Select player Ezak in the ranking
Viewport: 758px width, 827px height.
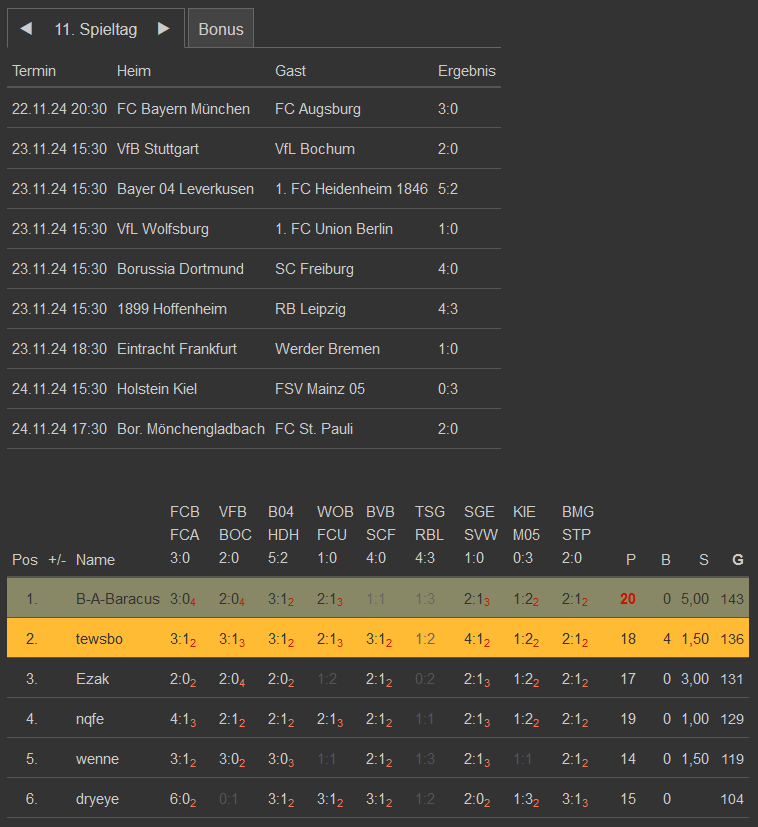point(93,679)
